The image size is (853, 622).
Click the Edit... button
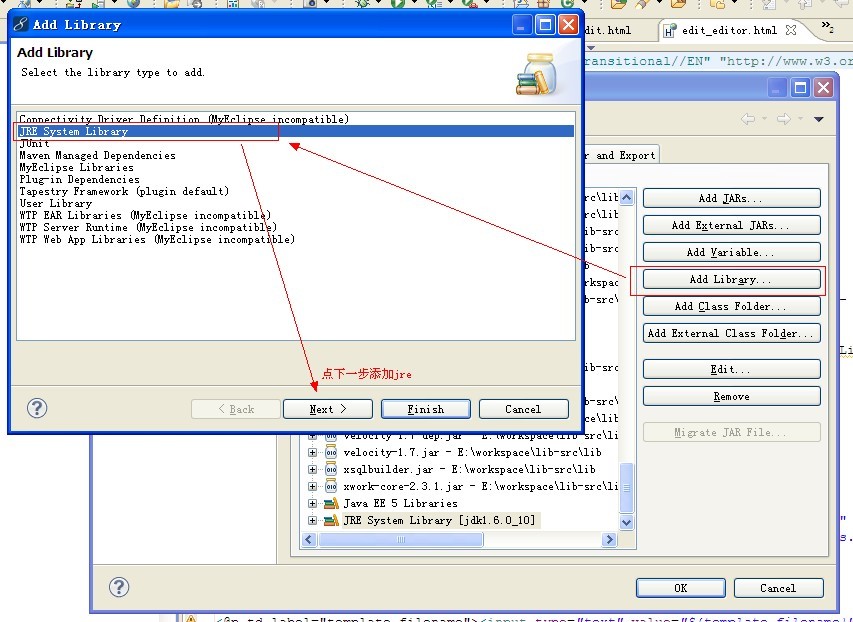(x=732, y=369)
